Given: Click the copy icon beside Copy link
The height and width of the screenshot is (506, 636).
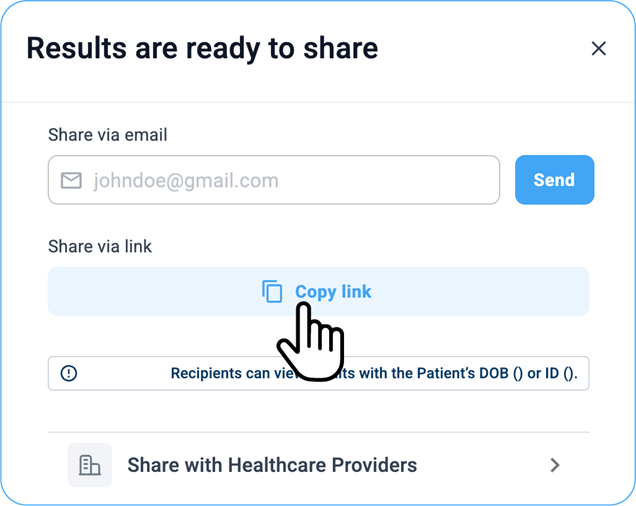Looking at the screenshot, I should pyautogui.click(x=272, y=291).
